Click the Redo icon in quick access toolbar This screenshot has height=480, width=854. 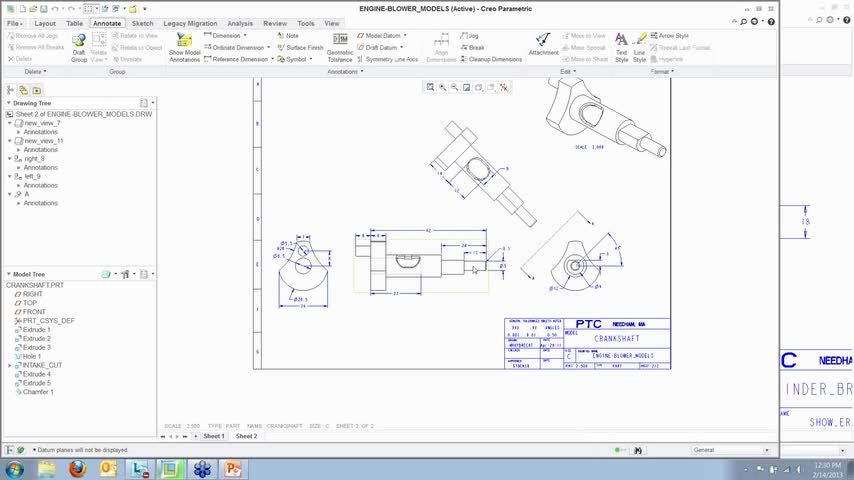(x=71, y=9)
